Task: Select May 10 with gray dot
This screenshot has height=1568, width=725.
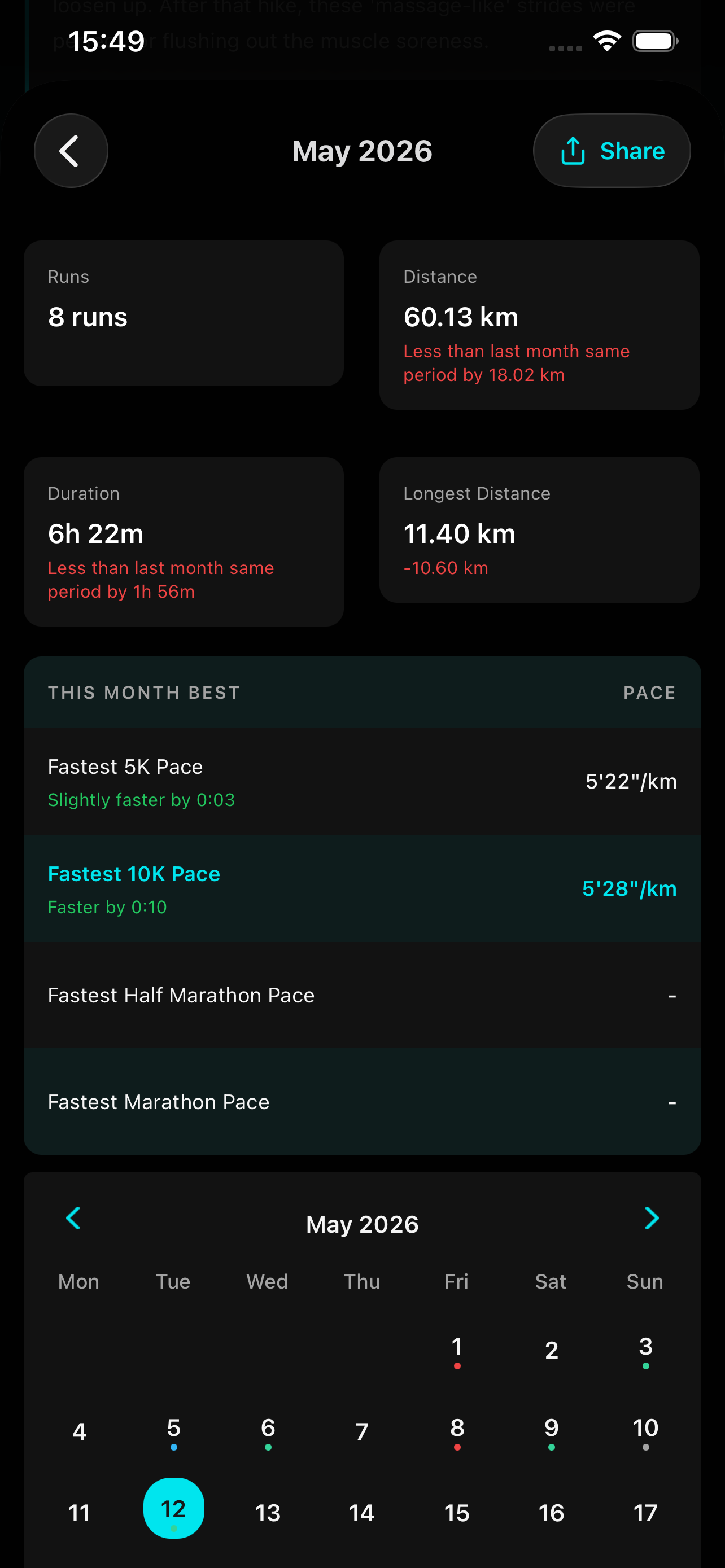Action: click(645, 1431)
